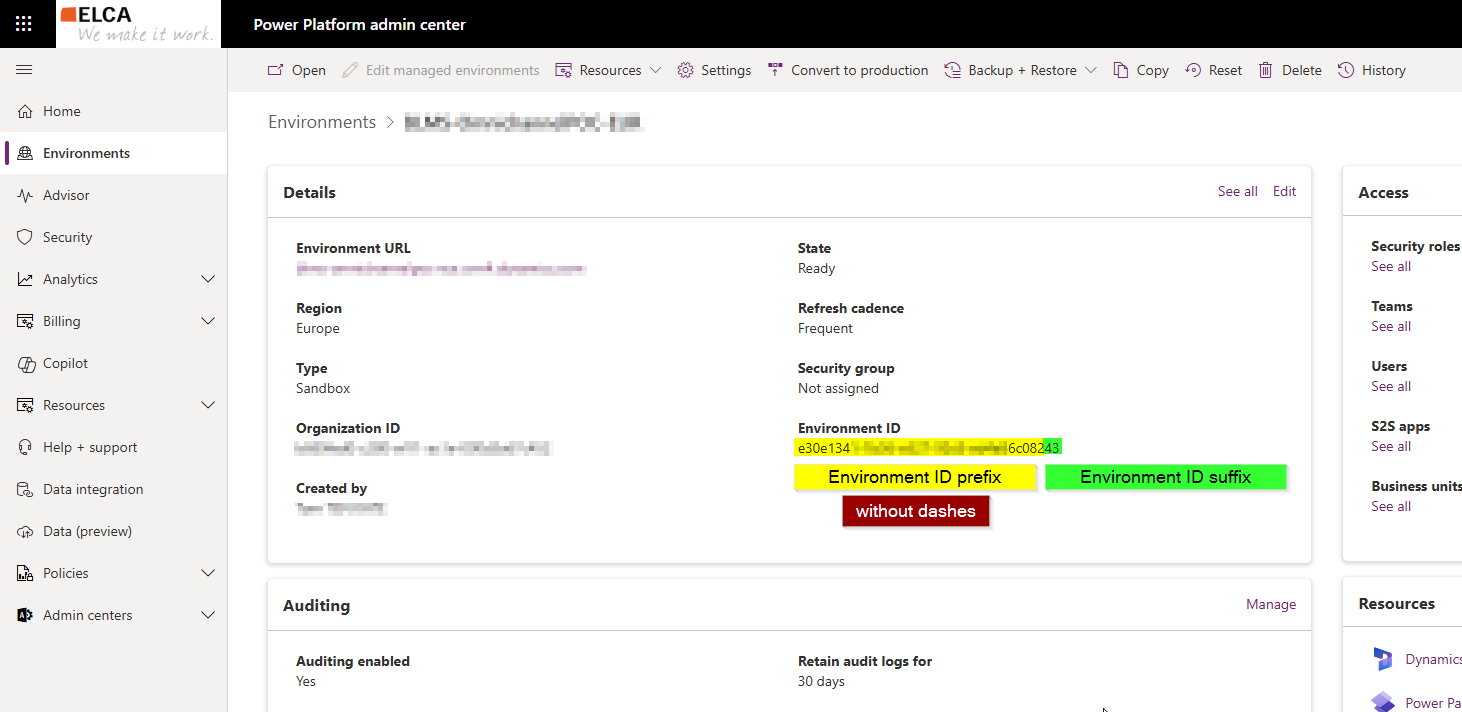The image size is (1462, 712).
Task: Click the Open external-link icon in toolbar
Action: (x=275, y=70)
